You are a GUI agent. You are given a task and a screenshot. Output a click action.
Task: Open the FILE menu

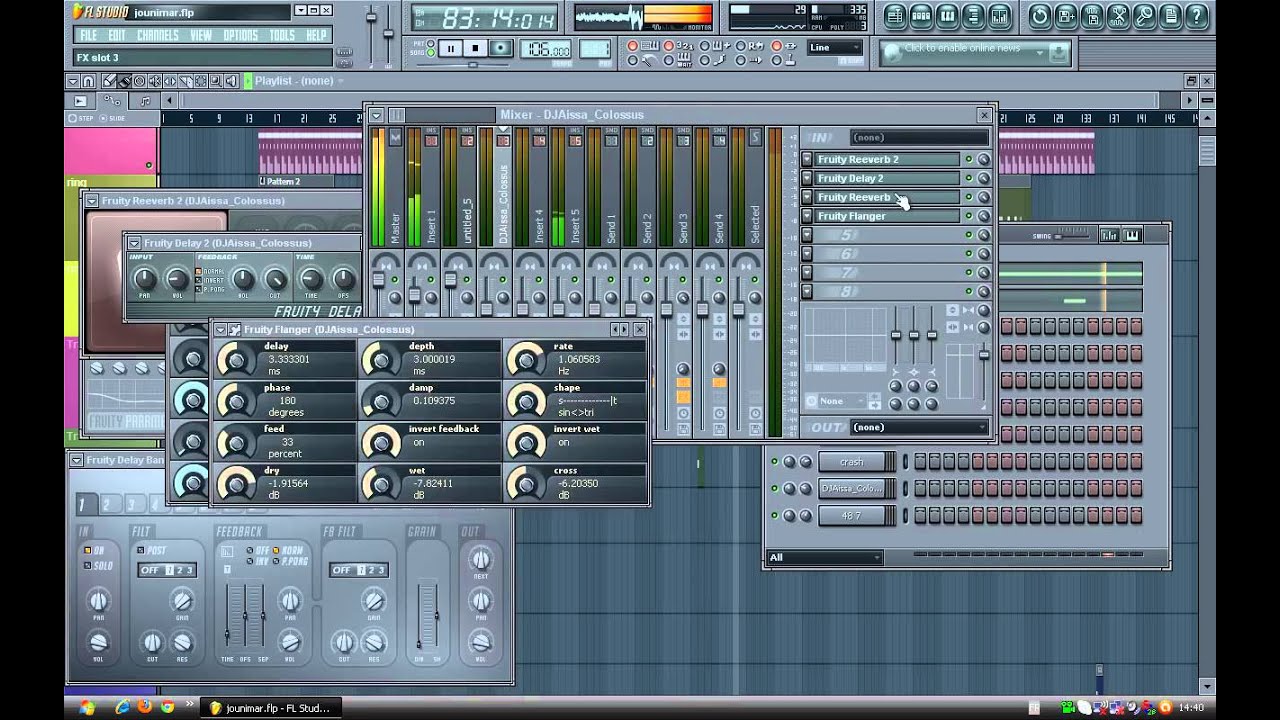pyautogui.click(x=88, y=35)
